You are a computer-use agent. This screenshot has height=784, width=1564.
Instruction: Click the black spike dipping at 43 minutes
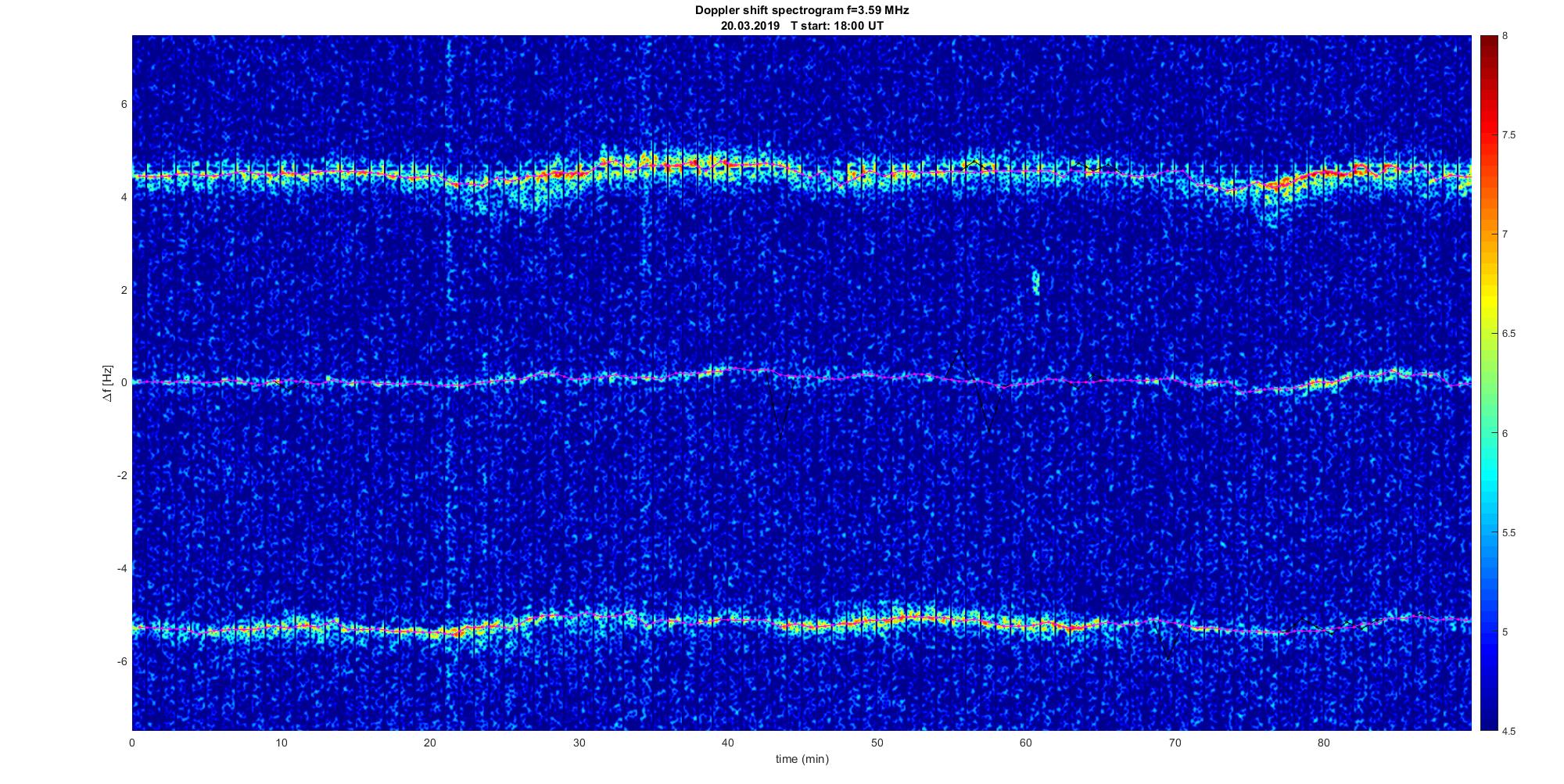point(780,406)
